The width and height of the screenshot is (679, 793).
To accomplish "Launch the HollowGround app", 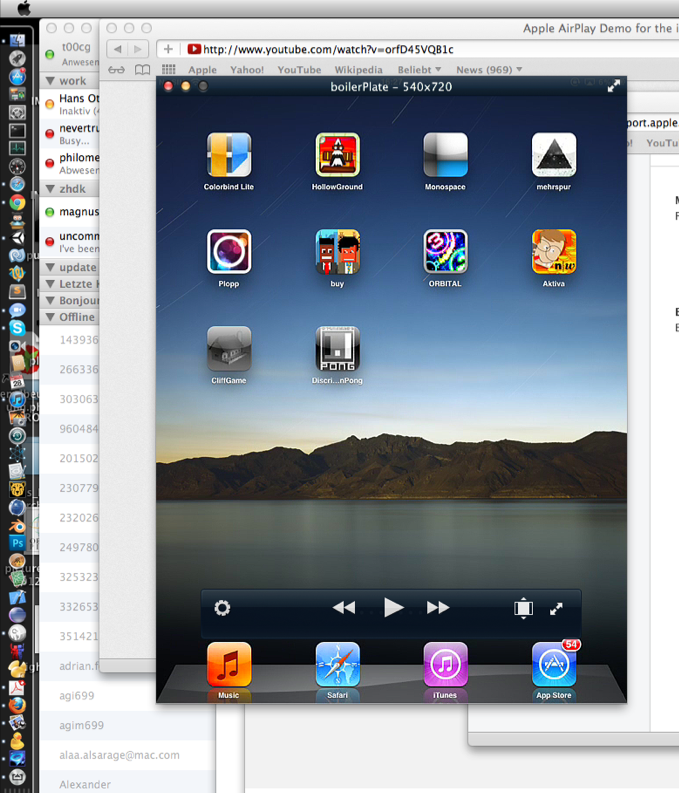I will click(337, 155).
